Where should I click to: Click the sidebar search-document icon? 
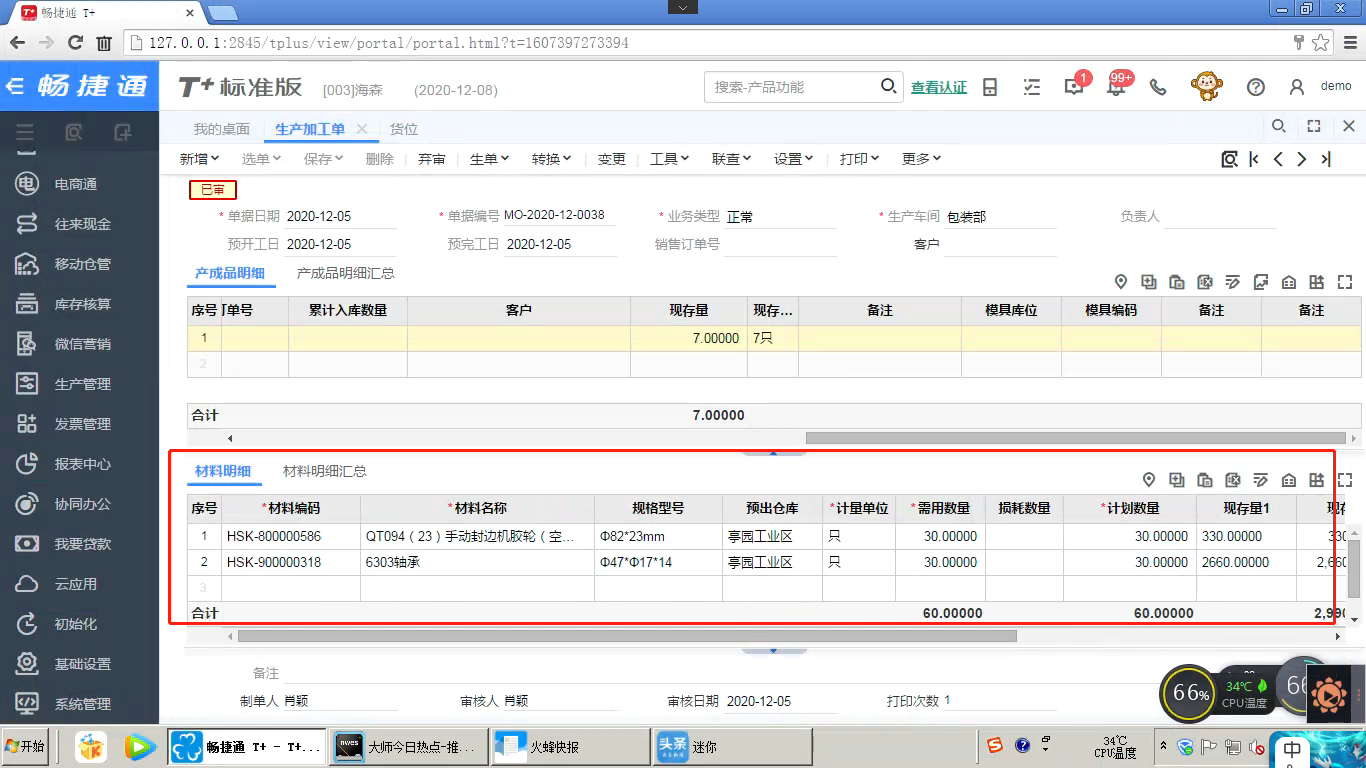click(x=74, y=132)
